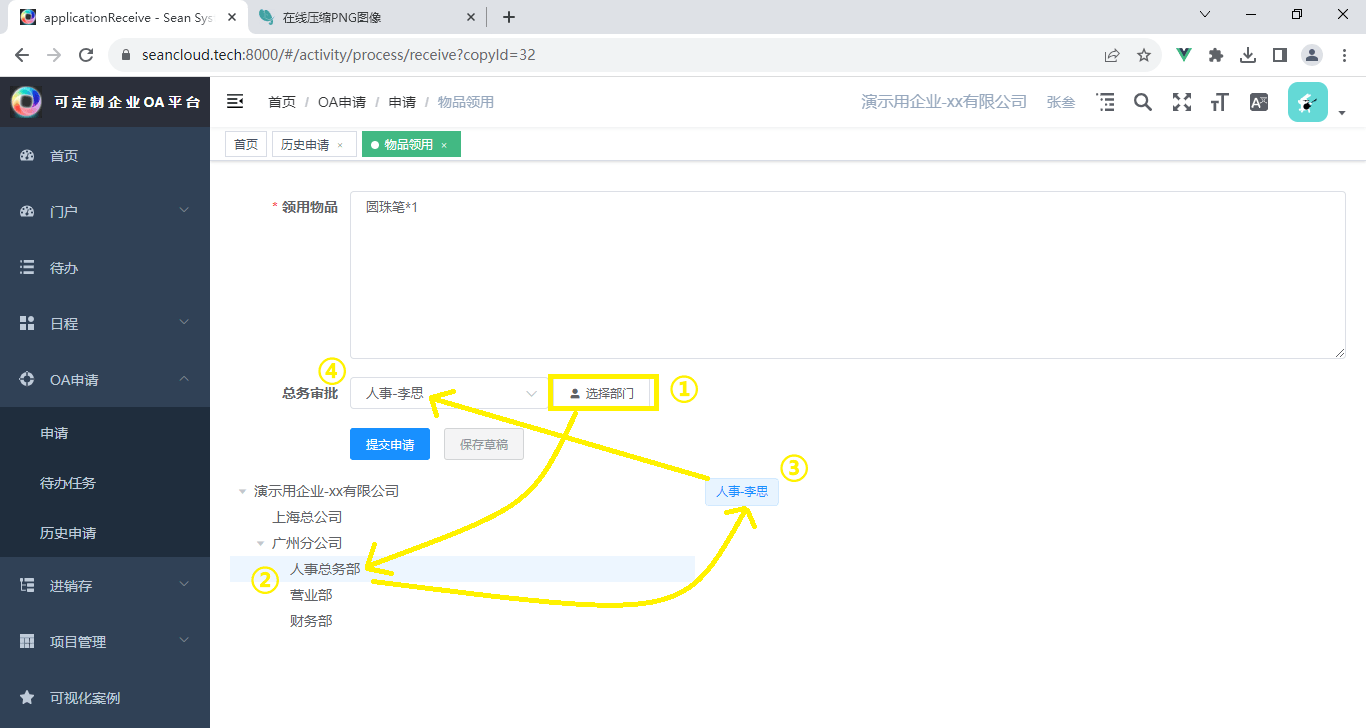Click inside the 领用物品 text area
The image size is (1366, 728).
point(847,275)
